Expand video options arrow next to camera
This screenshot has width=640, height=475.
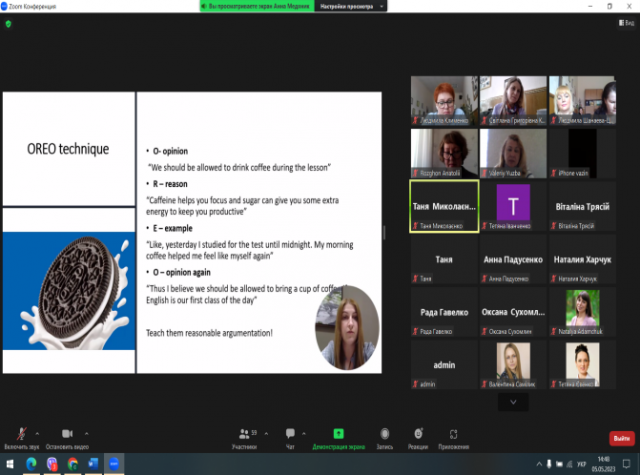[x=86, y=433]
